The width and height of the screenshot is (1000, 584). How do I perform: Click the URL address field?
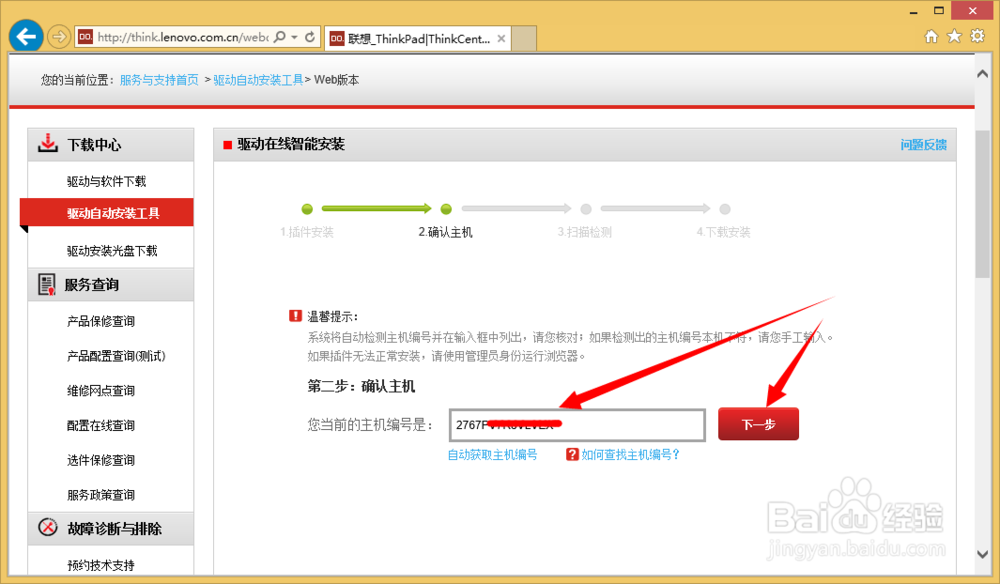coord(182,37)
